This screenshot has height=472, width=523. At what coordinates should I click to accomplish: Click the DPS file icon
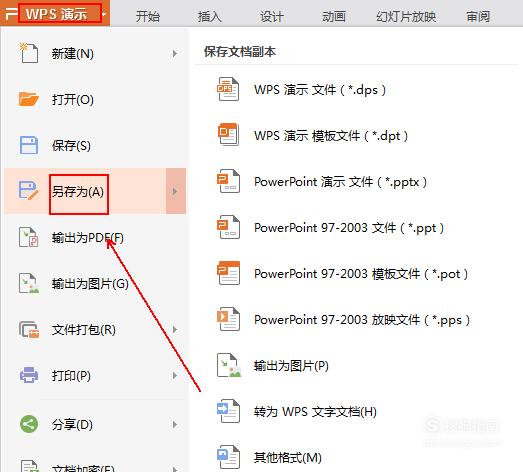(228, 89)
